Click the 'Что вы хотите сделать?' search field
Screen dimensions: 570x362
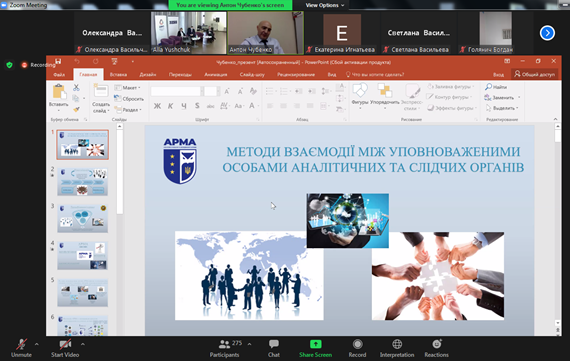click(375, 75)
